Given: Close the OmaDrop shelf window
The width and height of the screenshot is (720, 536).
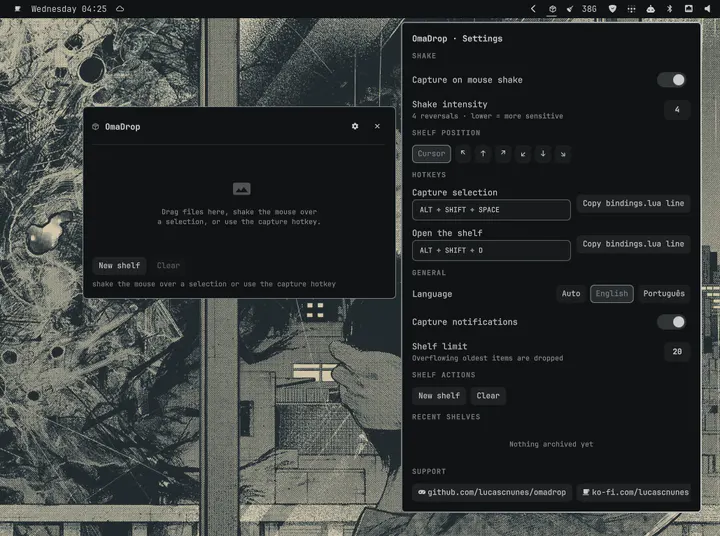Looking at the screenshot, I should 377,126.
